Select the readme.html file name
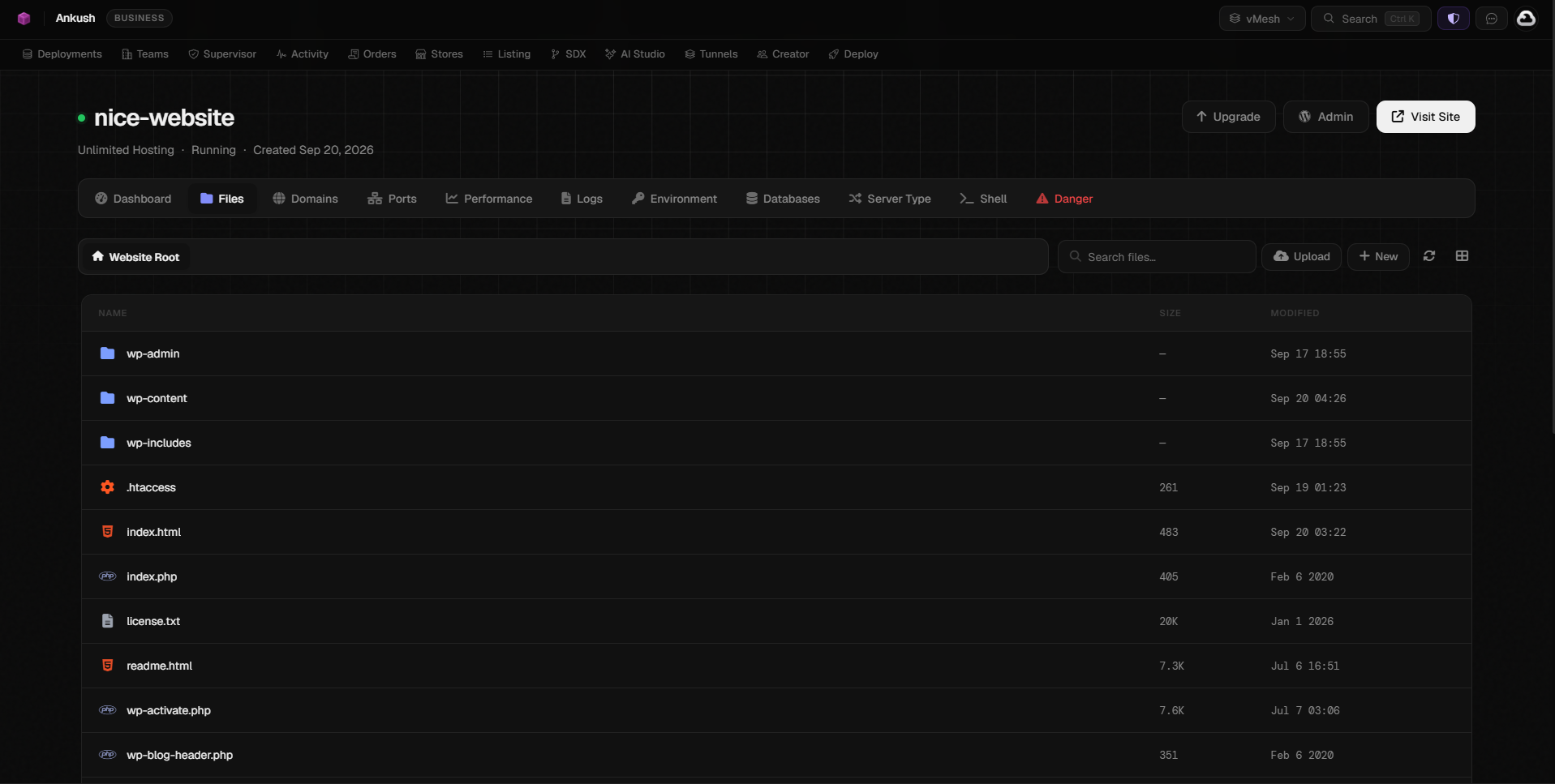The width and height of the screenshot is (1555, 784). click(159, 666)
